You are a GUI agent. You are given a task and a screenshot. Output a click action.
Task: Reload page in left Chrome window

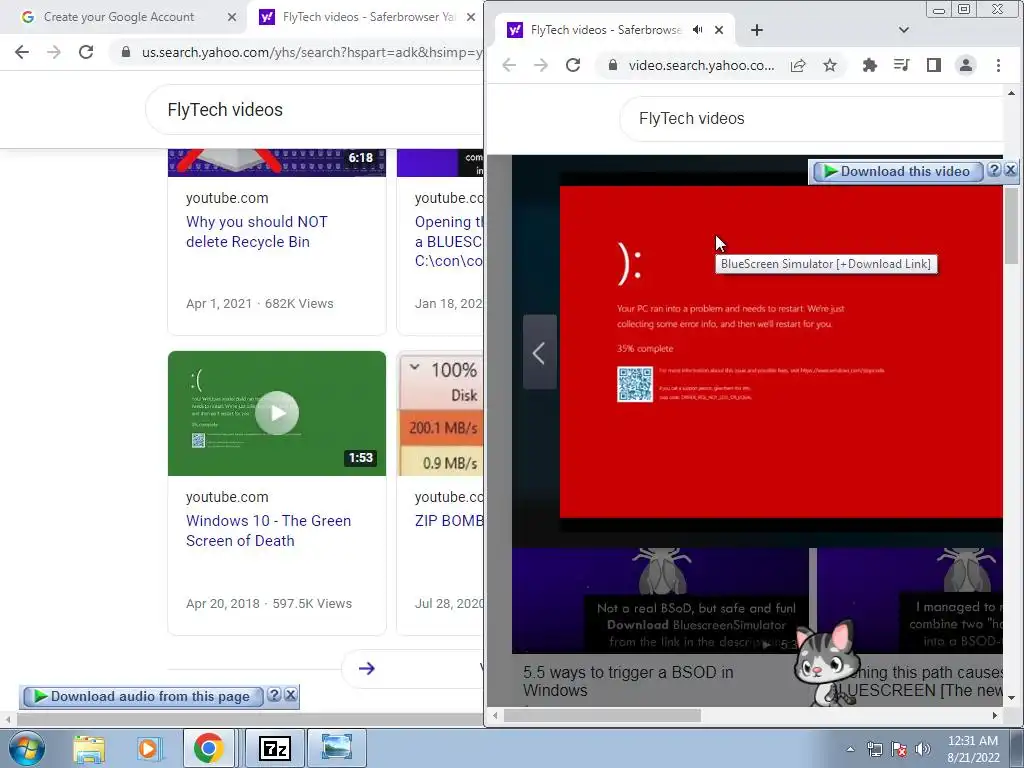tap(86, 52)
